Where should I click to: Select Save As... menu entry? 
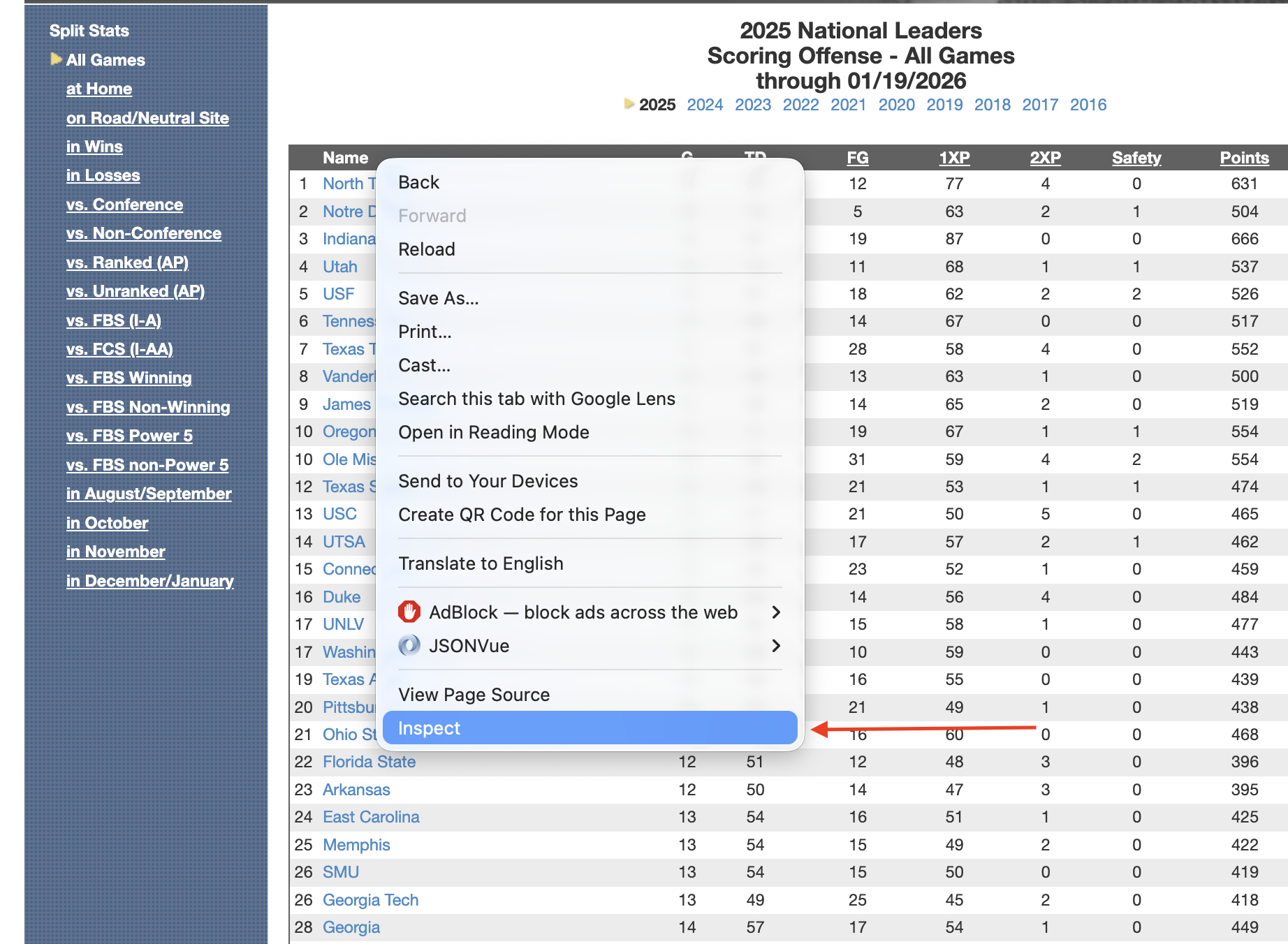click(x=438, y=298)
